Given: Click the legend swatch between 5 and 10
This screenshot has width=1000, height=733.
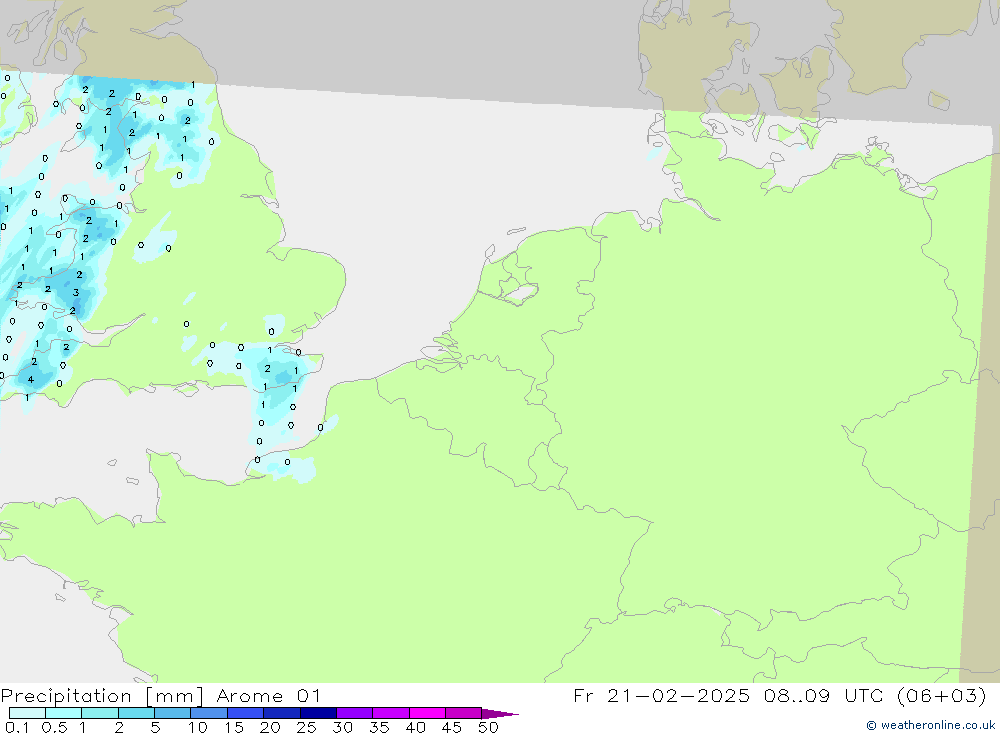Looking at the screenshot, I should 172,713.
